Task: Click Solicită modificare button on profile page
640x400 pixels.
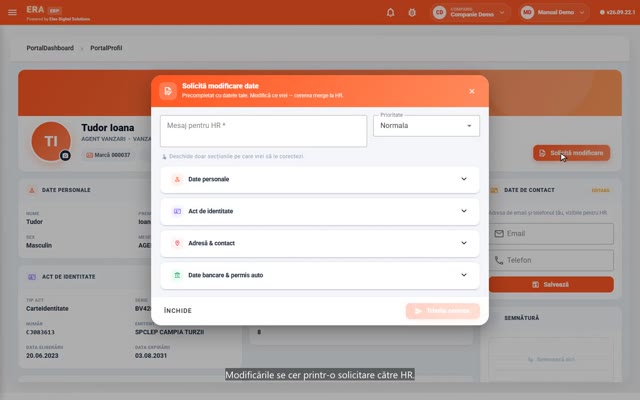Action: coord(571,153)
